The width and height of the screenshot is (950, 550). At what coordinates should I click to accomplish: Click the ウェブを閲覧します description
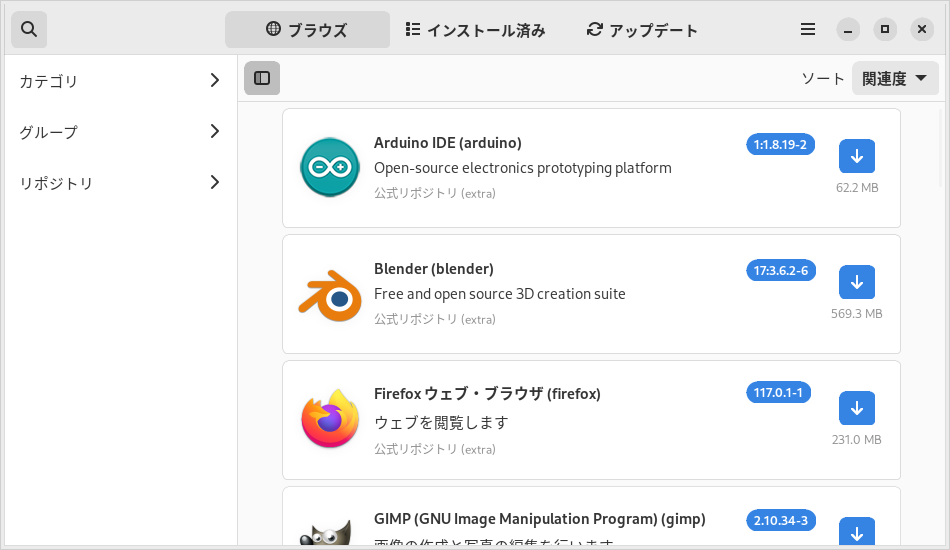441,422
